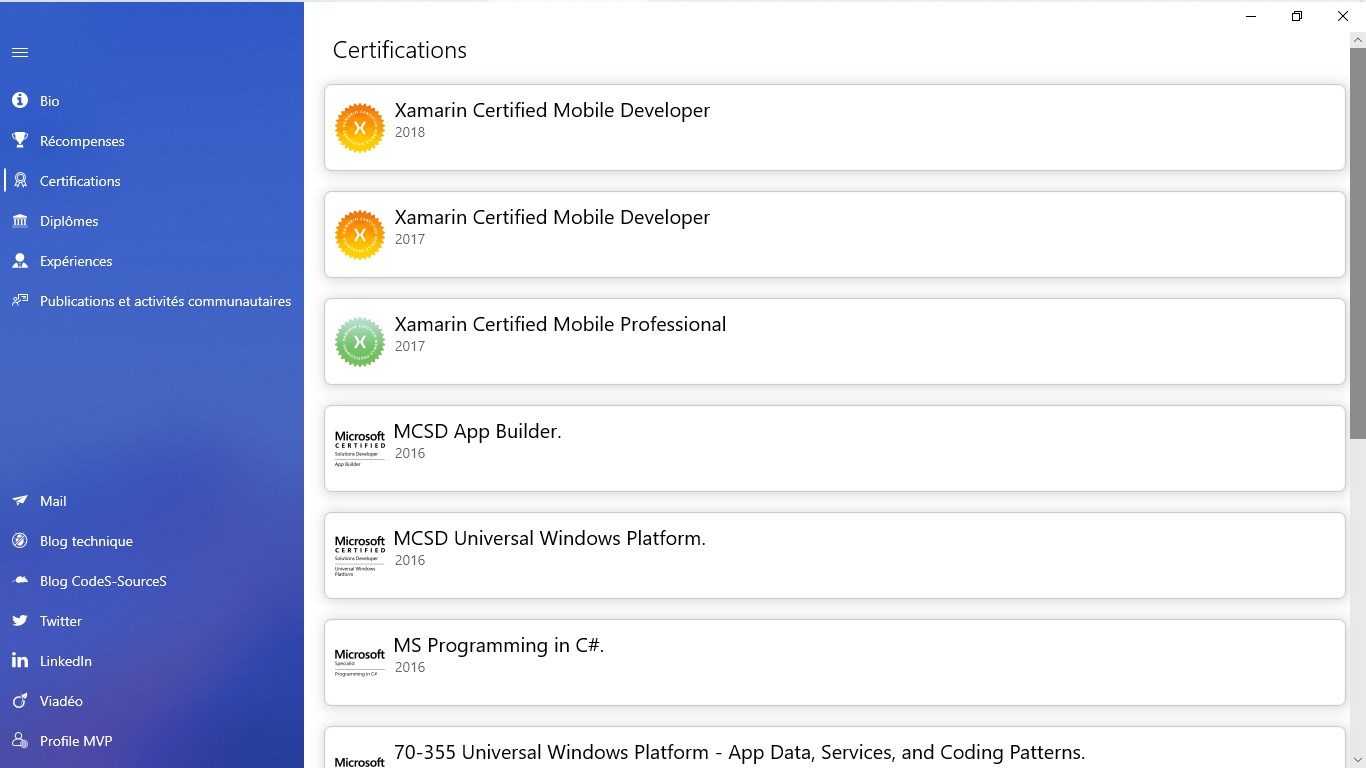Click the Blog CodeS-SourceS cloud icon

20,581
